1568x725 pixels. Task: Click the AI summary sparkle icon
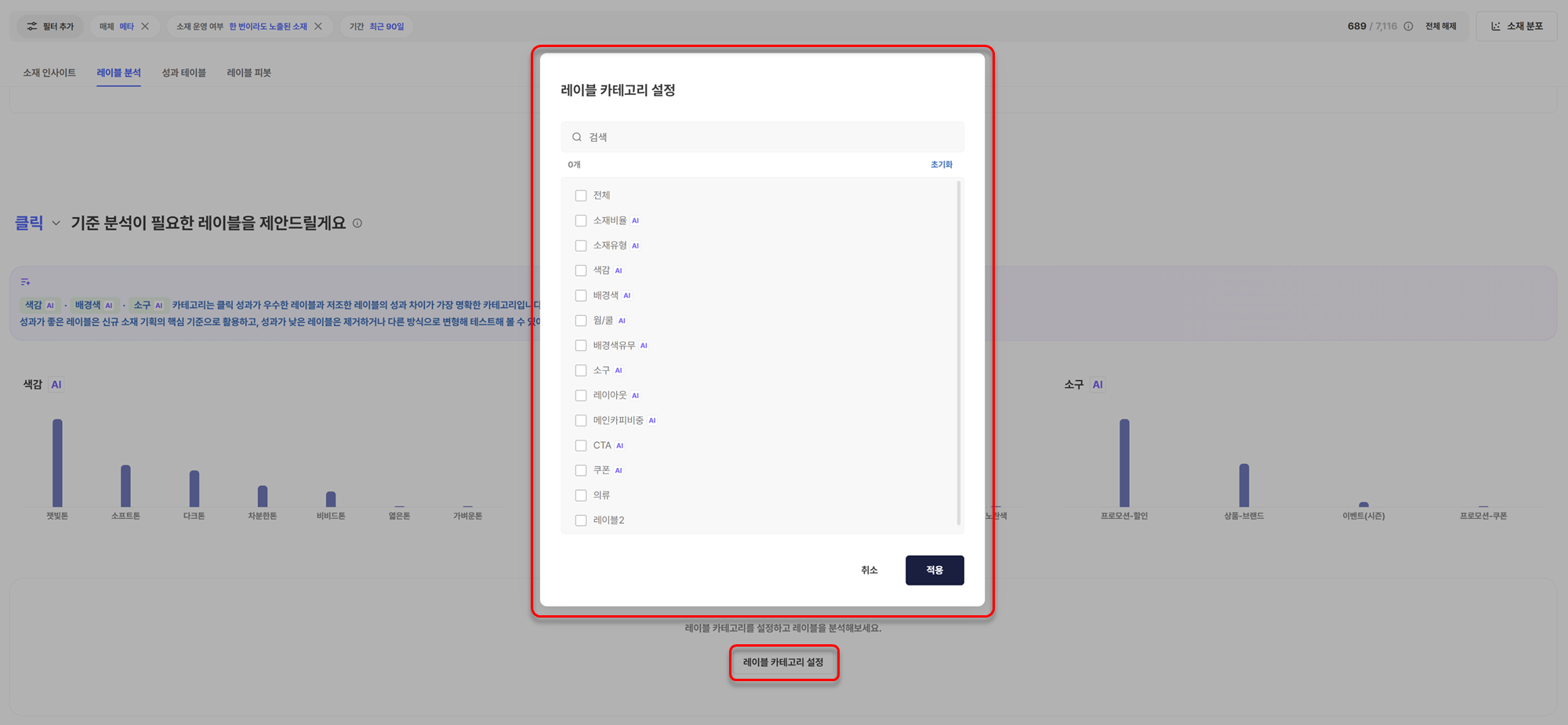pos(25,282)
